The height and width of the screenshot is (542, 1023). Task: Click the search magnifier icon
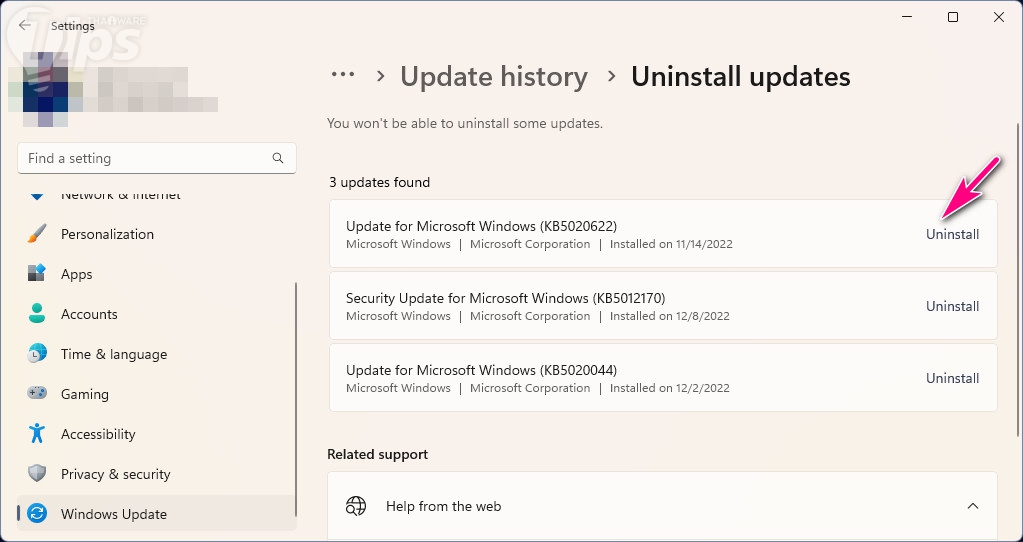[x=278, y=158]
